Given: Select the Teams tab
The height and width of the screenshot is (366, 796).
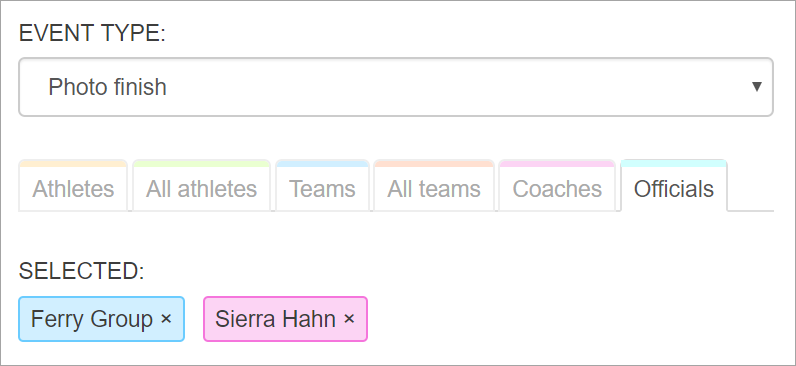Looking at the screenshot, I should [322, 186].
